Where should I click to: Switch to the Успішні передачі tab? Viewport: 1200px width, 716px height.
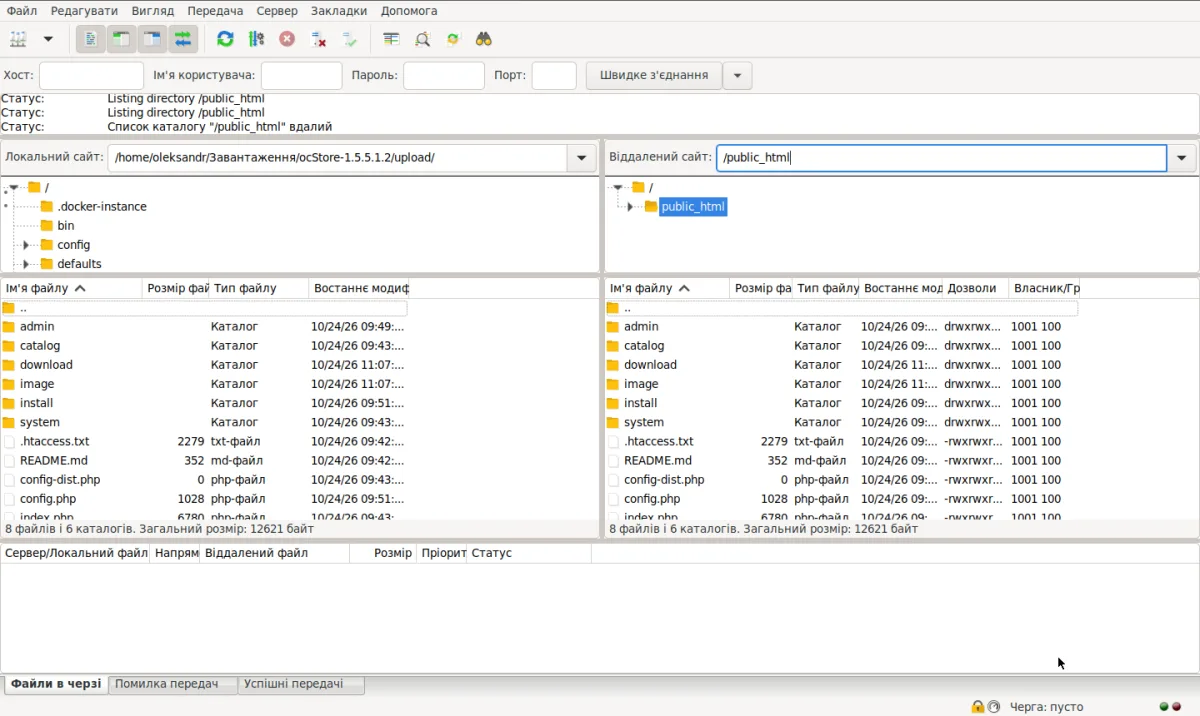pyautogui.click(x=301, y=684)
